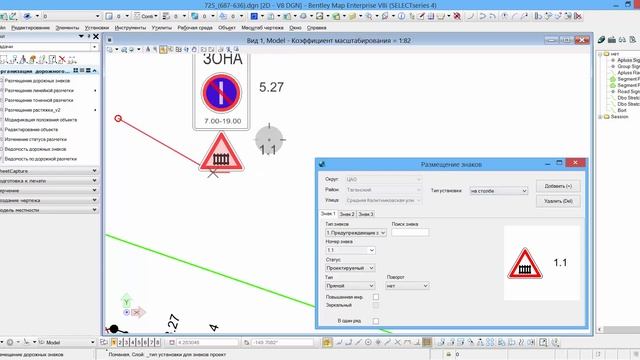640x360 pixels.
Task: Click the eye icon in top-left toolbar
Action: click(27, 16)
